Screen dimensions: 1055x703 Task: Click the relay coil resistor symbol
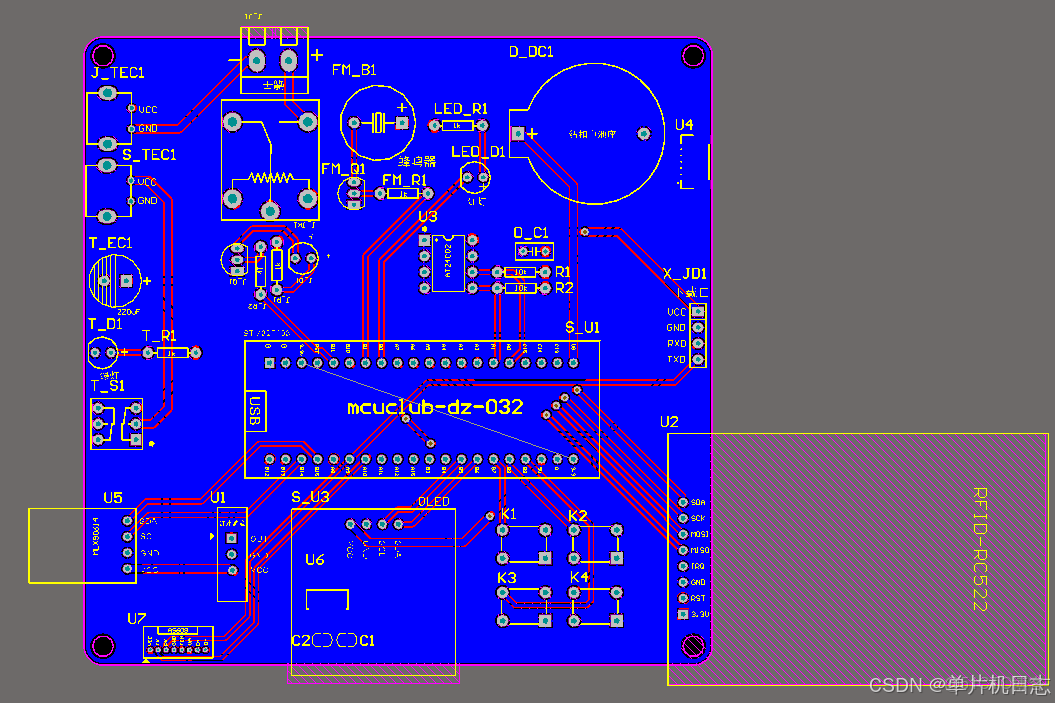click(270, 178)
